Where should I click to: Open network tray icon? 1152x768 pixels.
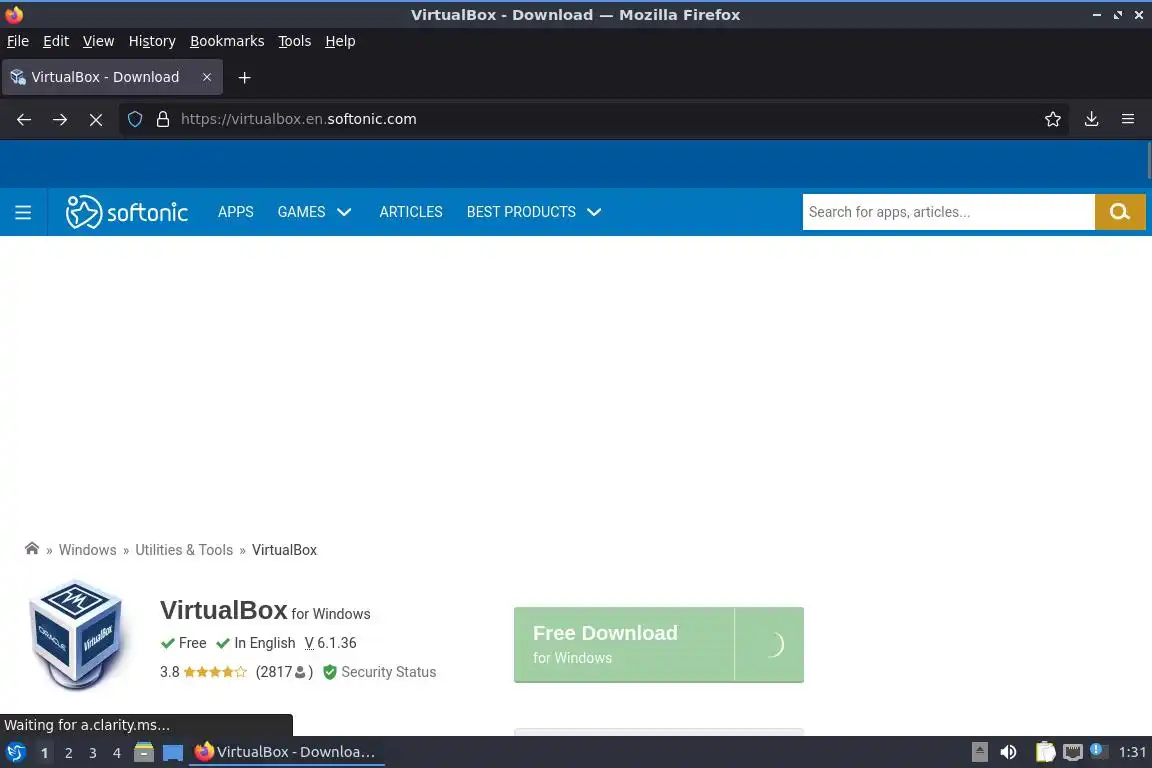point(1073,753)
